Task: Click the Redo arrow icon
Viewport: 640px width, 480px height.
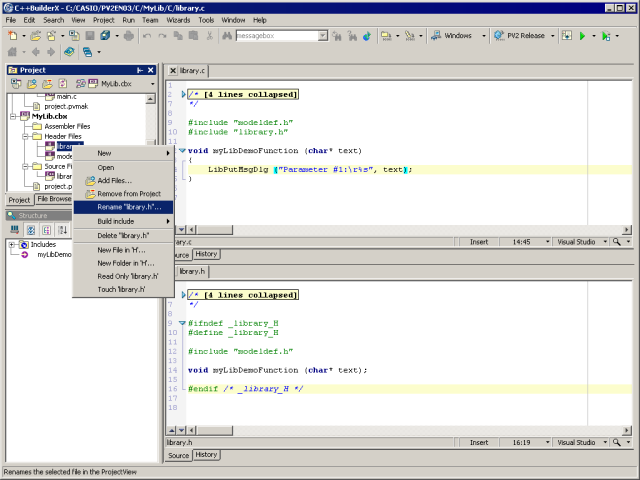Action: (x=162, y=36)
